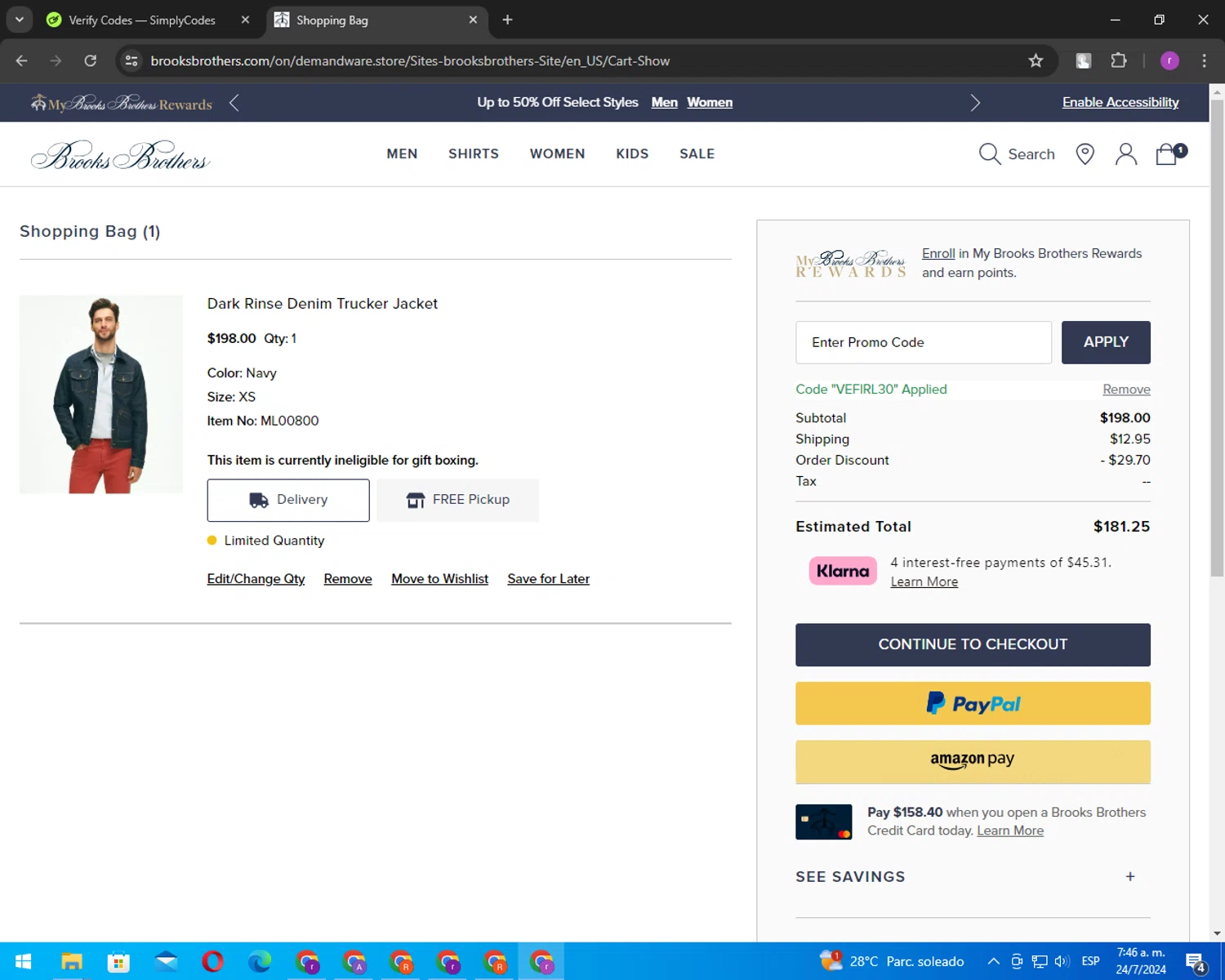Image resolution: width=1225 pixels, height=980 pixels.
Task: Click the denim jacket product thumbnail
Action: click(101, 394)
